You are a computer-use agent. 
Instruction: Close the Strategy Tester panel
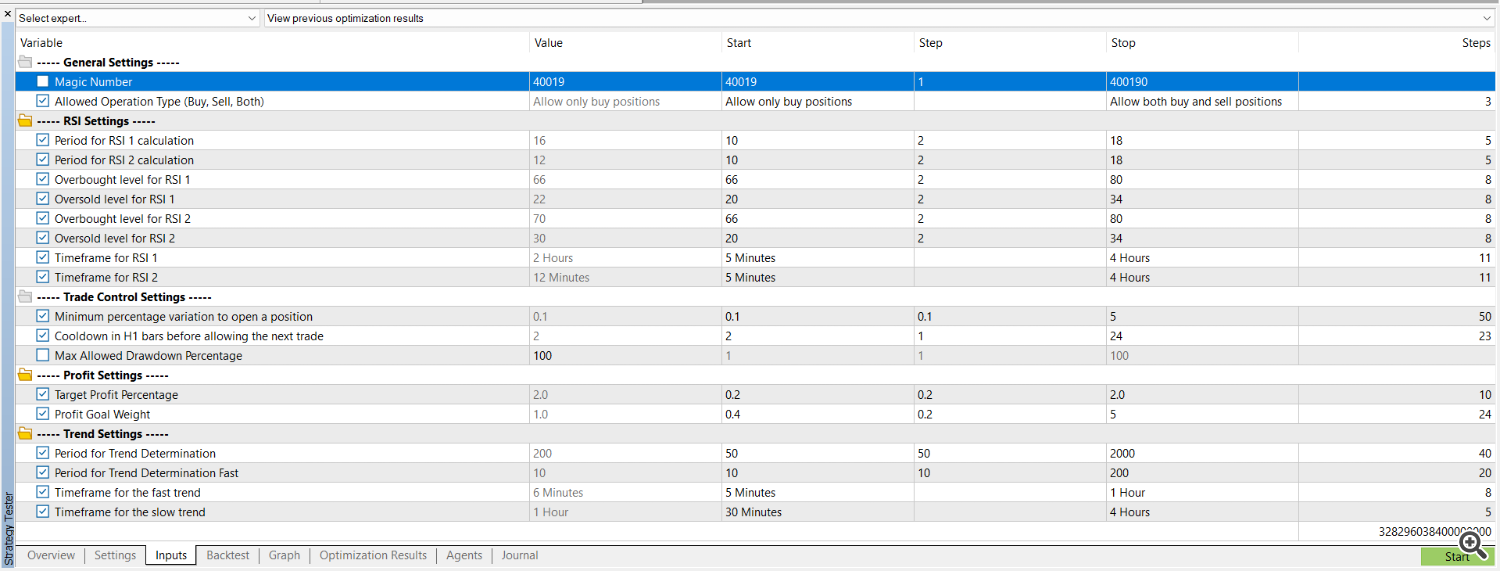(x=8, y=14)
